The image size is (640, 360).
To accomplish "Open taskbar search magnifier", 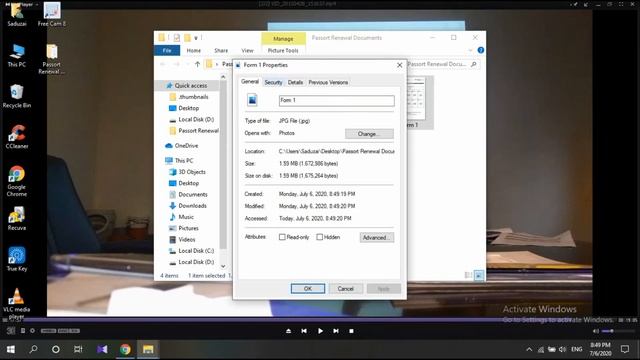I will coord(33,349).
